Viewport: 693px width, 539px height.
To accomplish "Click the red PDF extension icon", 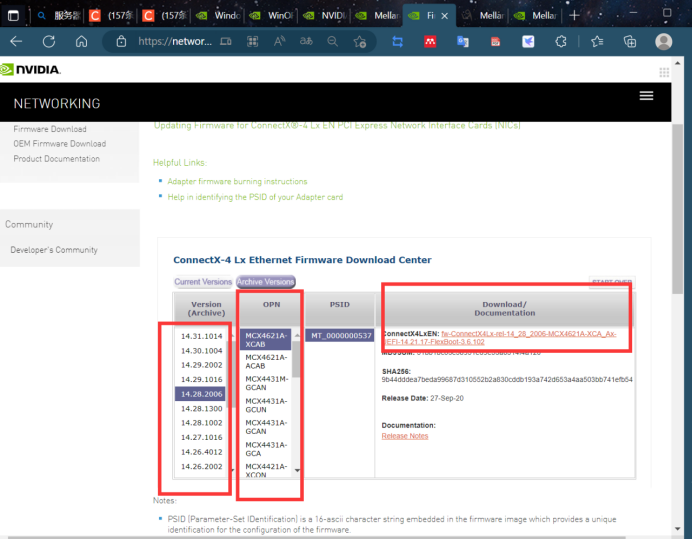I will click(495, 42).
